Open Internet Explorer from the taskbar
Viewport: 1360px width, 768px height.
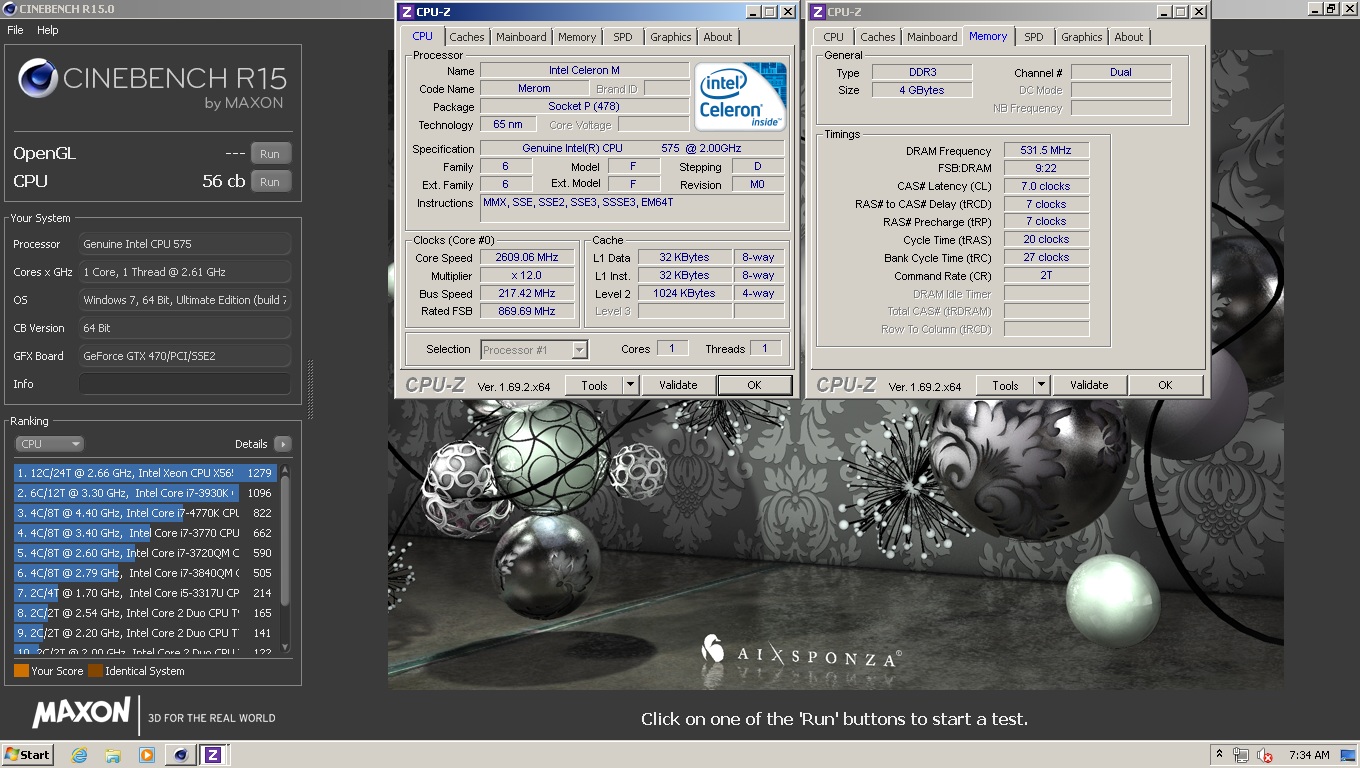pos(80,755)
